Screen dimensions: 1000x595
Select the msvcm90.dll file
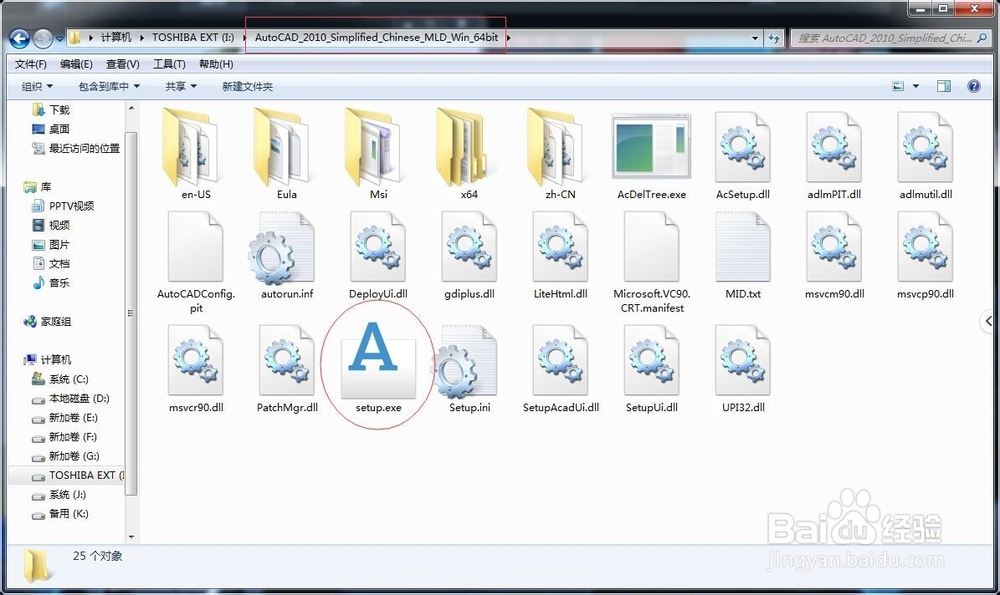834,256
